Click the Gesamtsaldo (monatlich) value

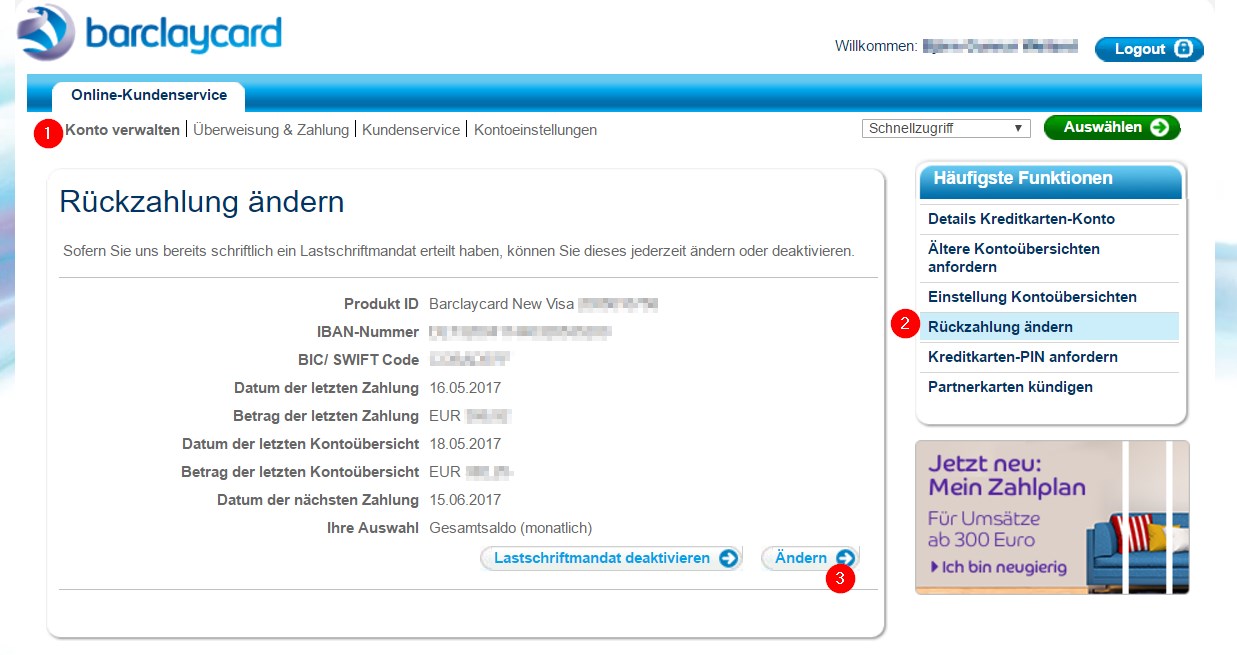point(511,528)
